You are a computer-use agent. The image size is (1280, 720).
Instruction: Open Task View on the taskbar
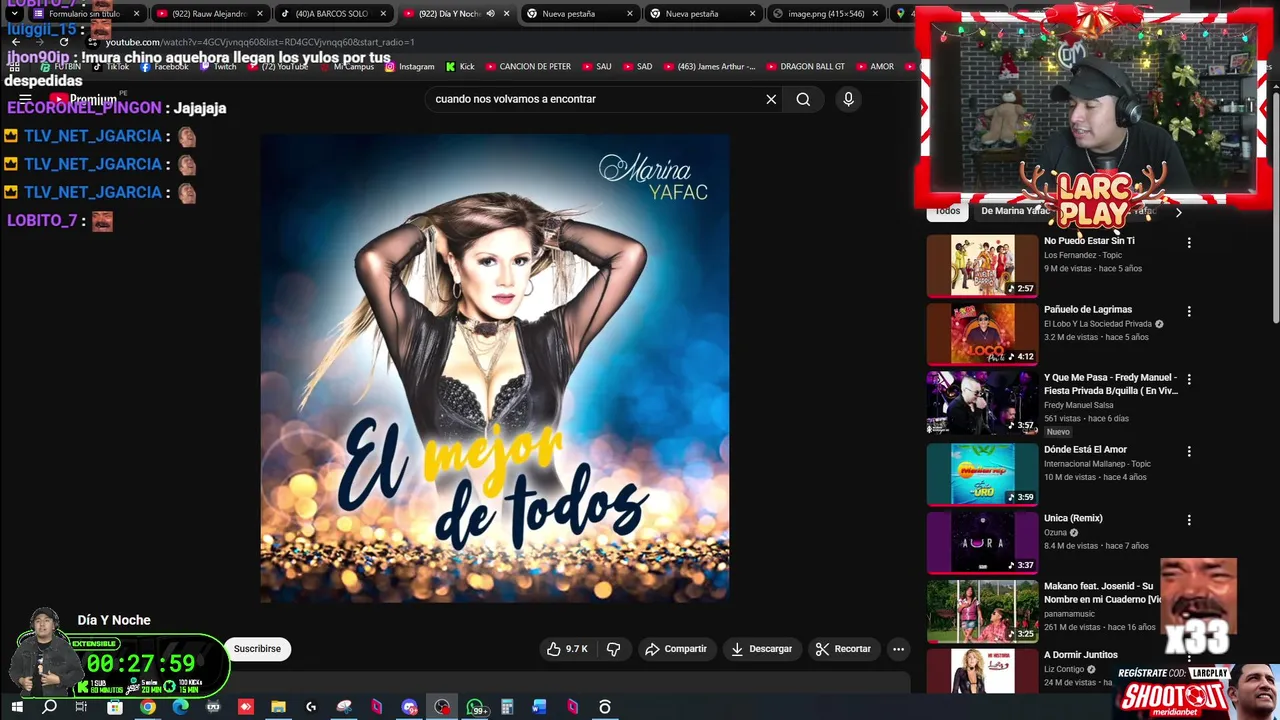[81, 707]
